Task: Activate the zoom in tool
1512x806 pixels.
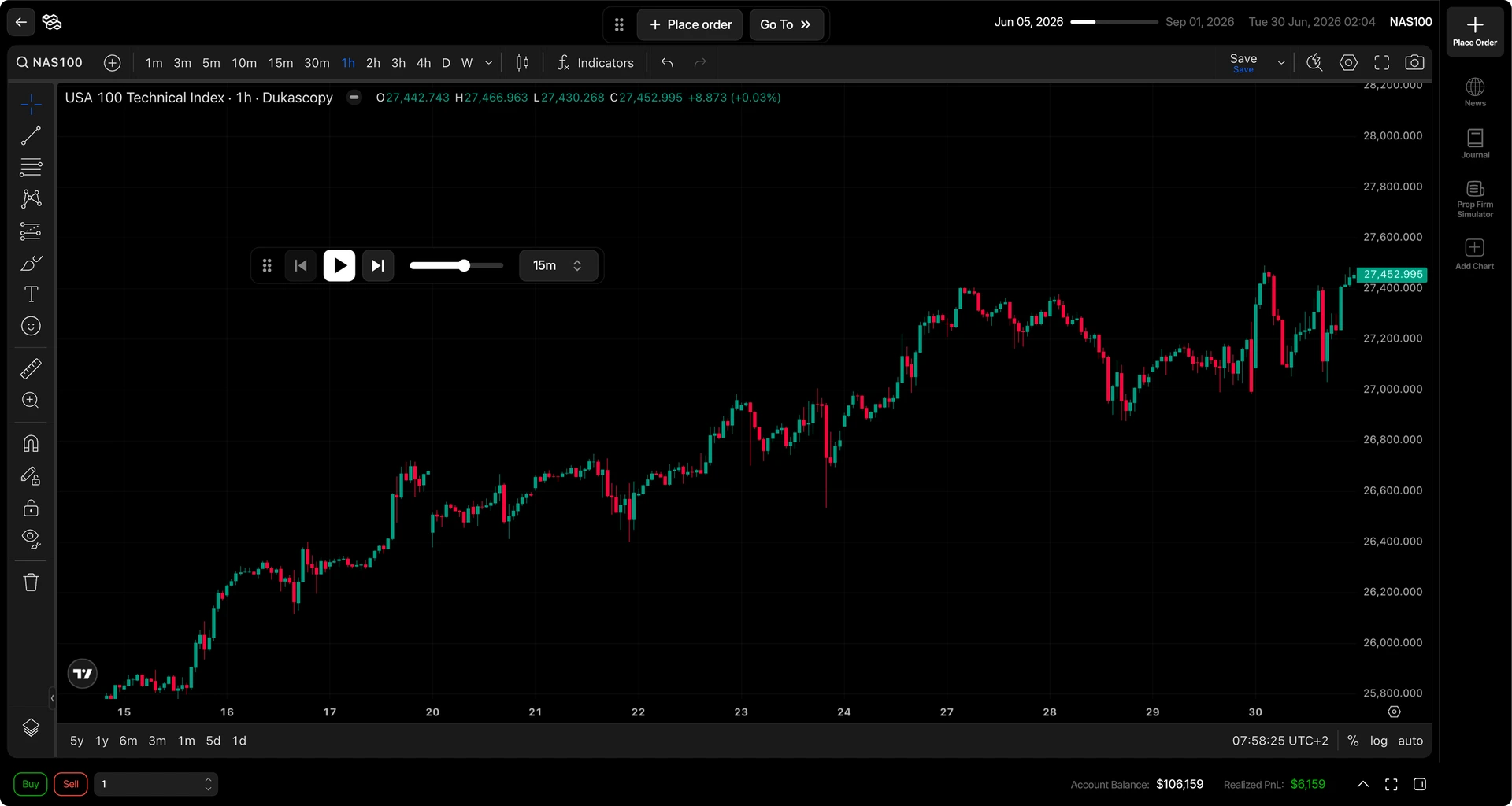Action: 31,400
